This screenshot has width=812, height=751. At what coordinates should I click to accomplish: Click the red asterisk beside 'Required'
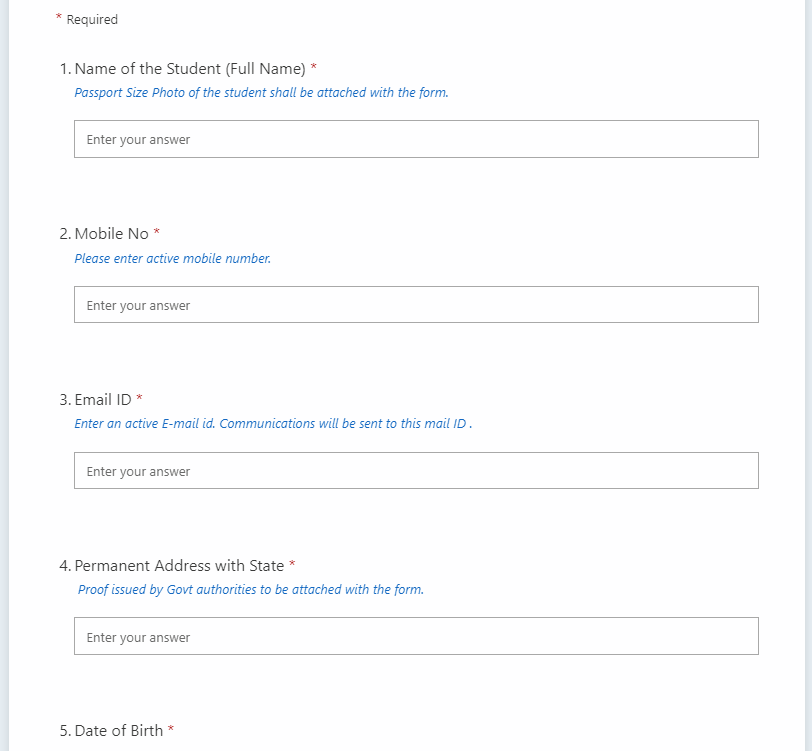tap(59, 17)
